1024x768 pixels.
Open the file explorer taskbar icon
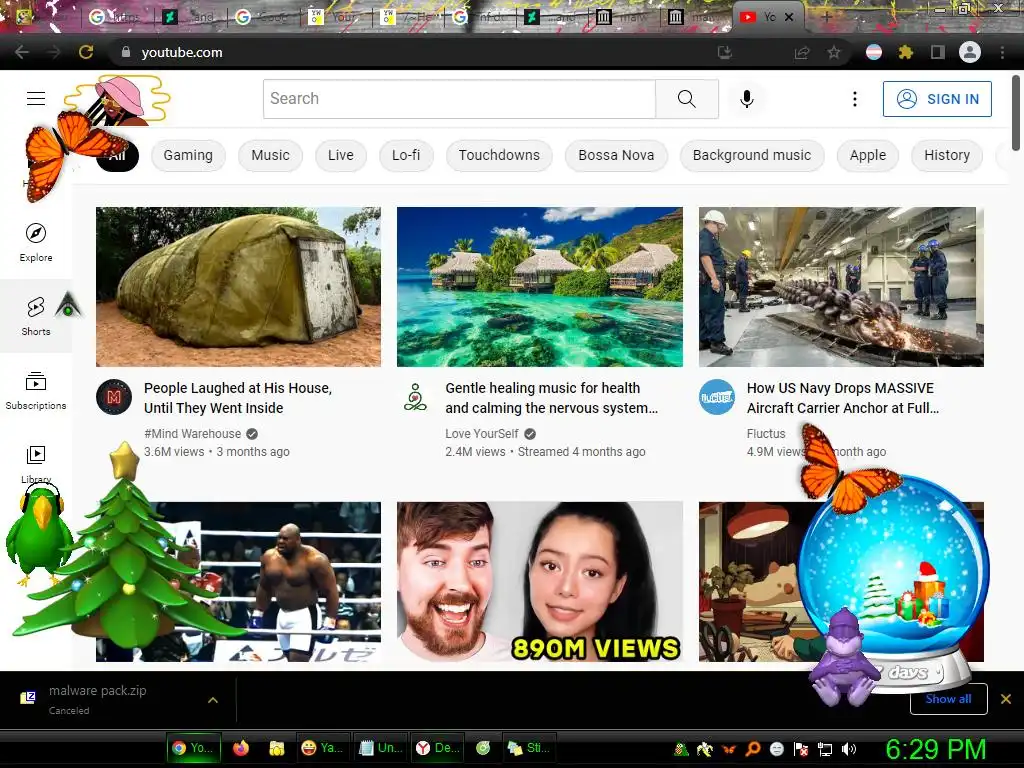[277, 748]
